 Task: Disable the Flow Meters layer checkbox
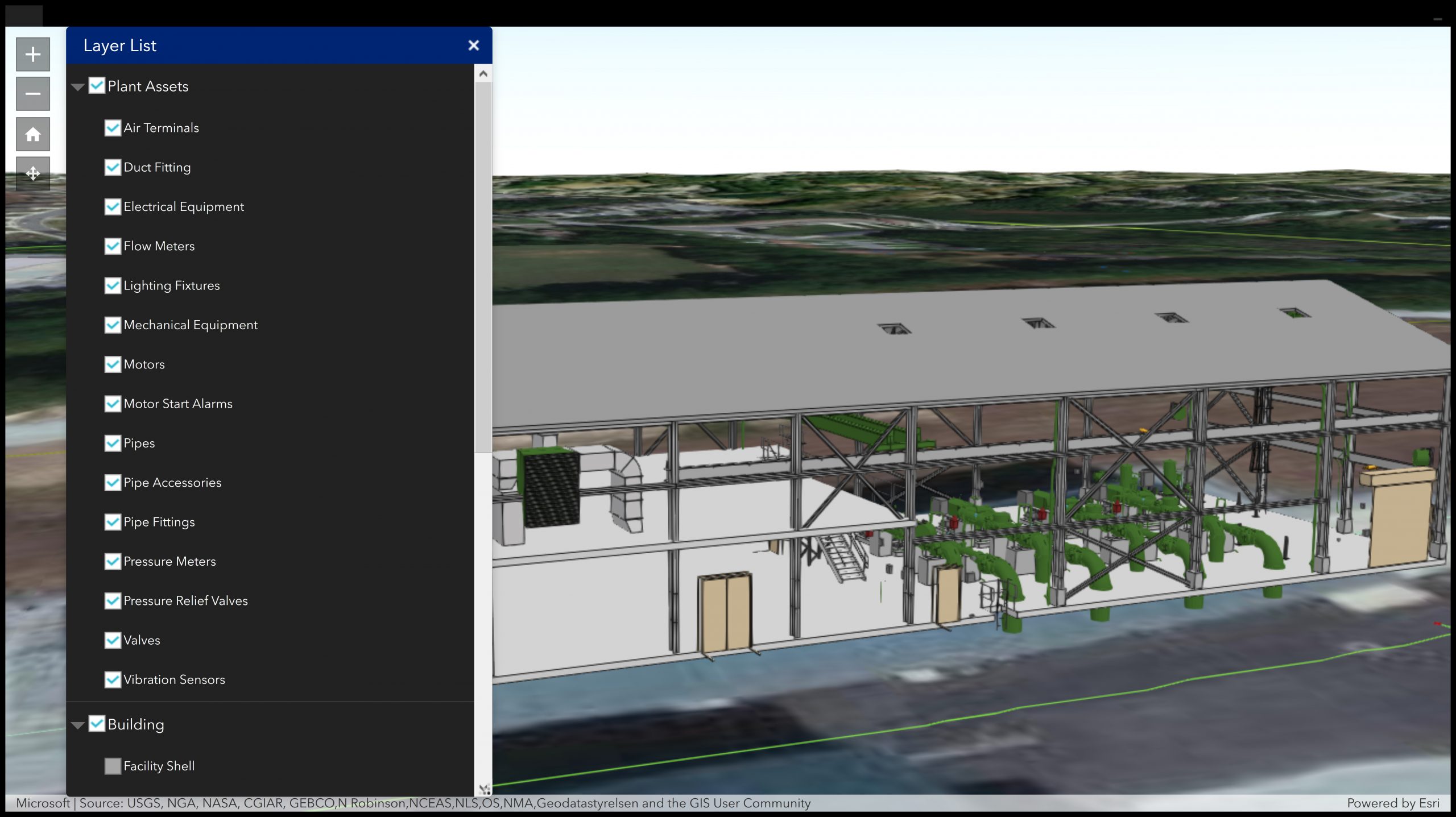pyautogui.click(x=113, y=245)
